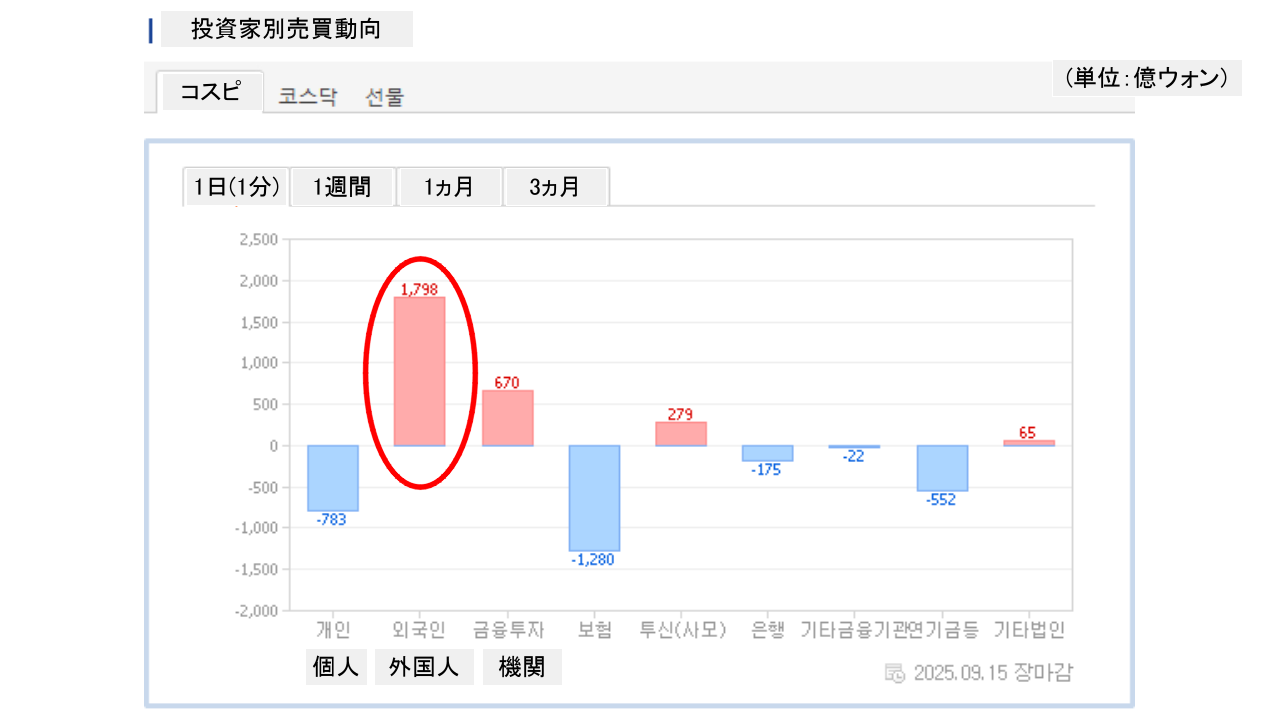The width and height of the screenshot is (1280, 720).
Task: Switch to the 1週間 period tab
Action: 342,187
